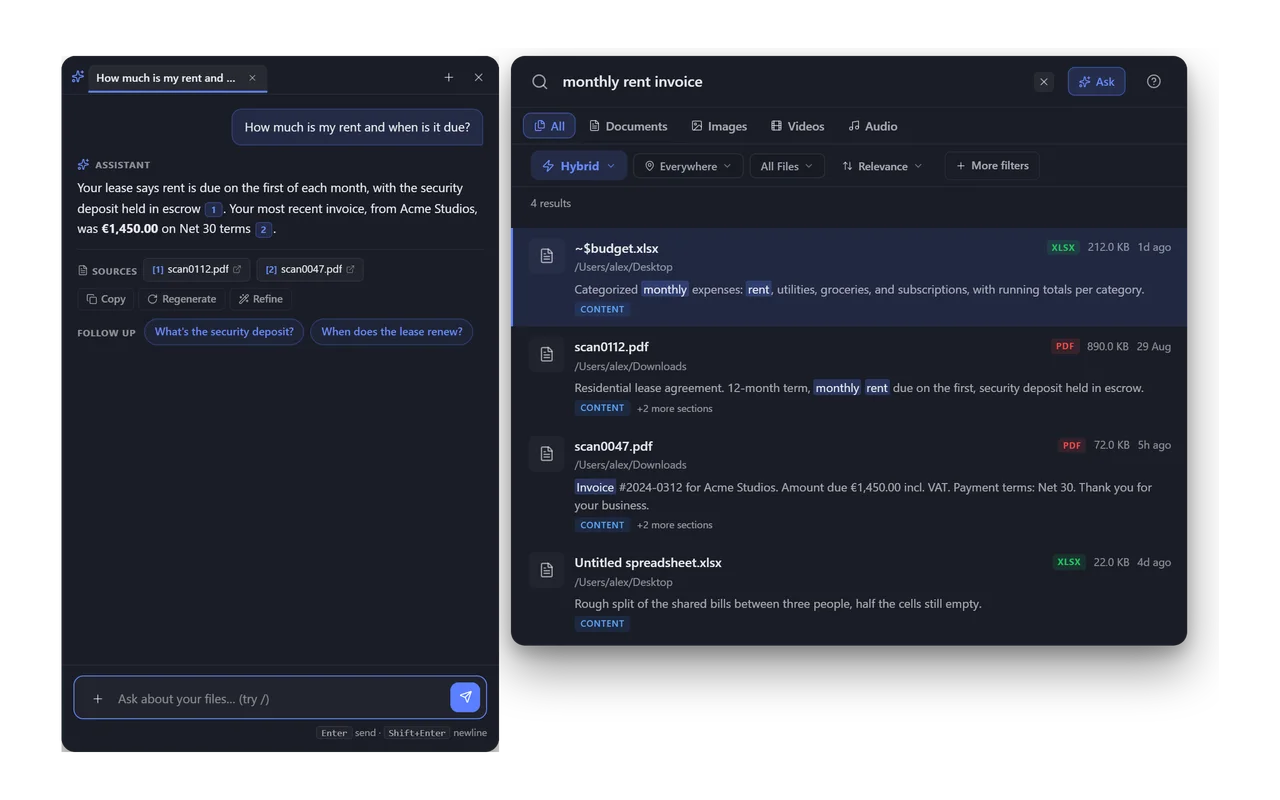Click More filters button
This screenshot has width=1280, height=800.
[992, 166]
